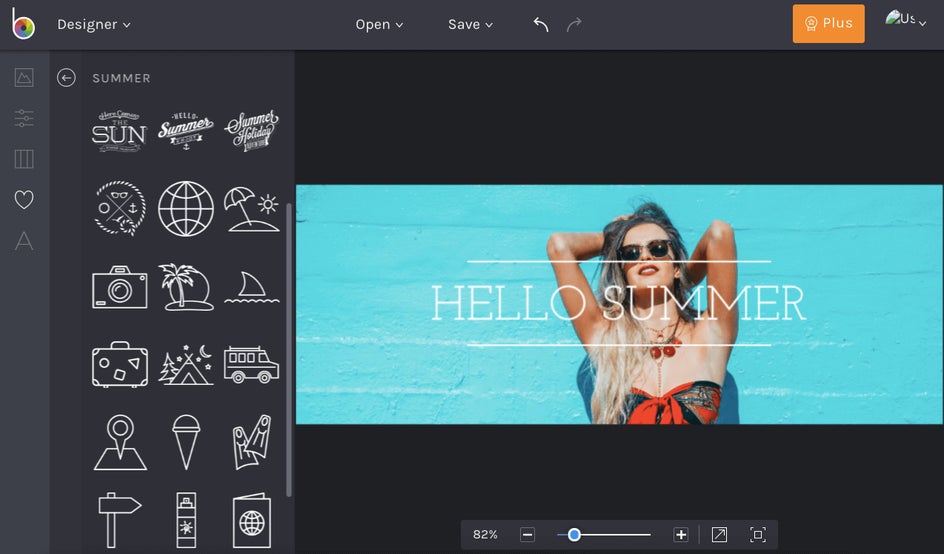Insert the map location pin graphic
Viewport: 944px width, 554px height.
tap(120, 443)
